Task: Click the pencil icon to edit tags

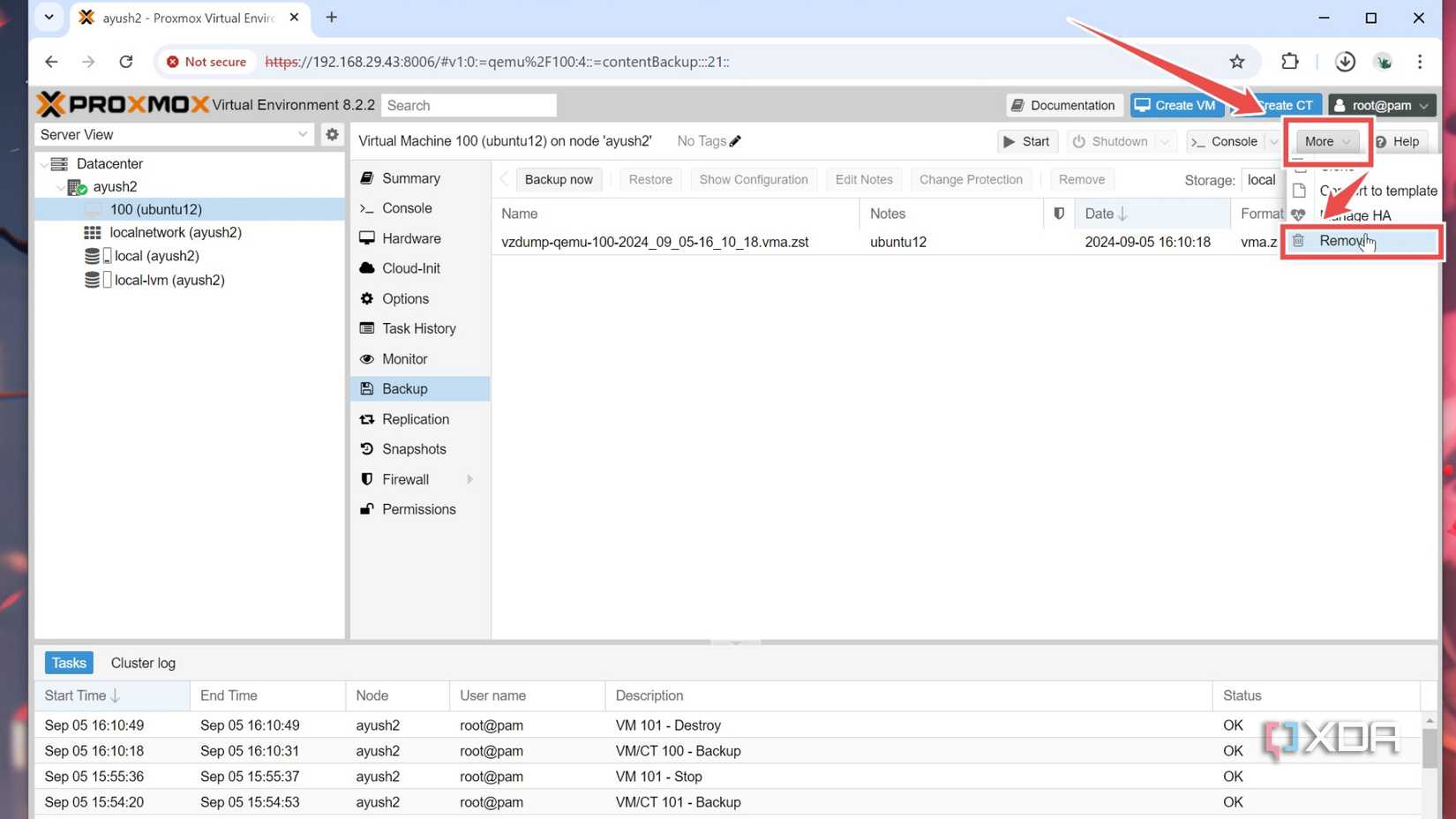Action: point(735,141)
